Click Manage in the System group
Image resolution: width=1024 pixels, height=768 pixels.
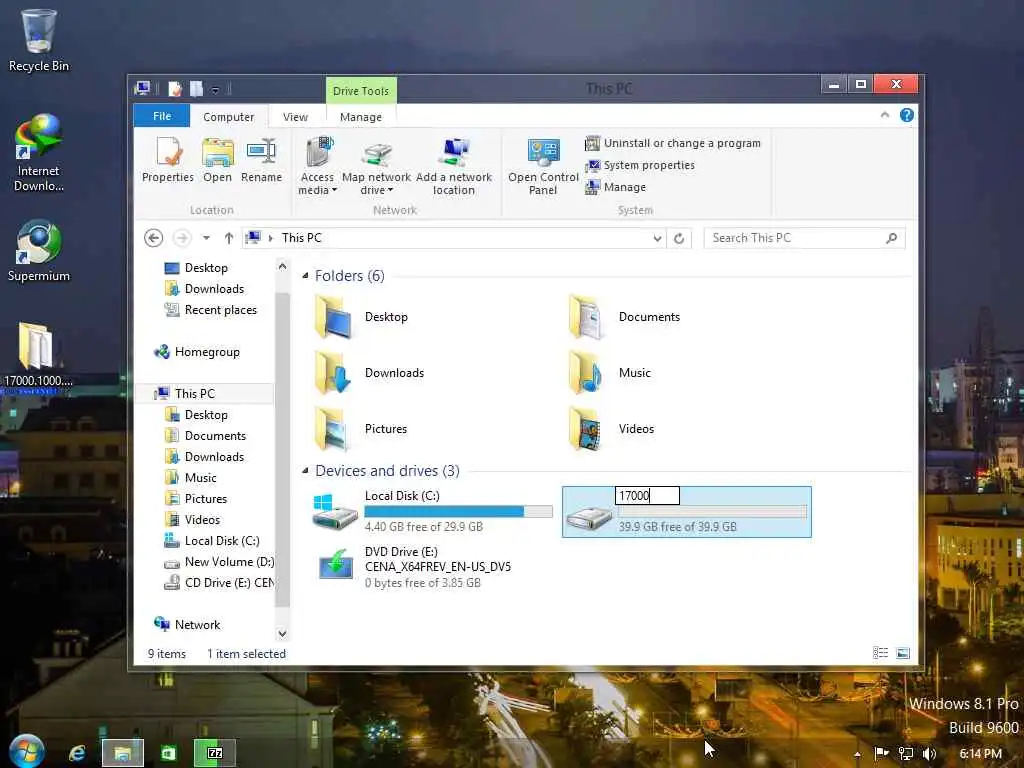coord(616,187)
